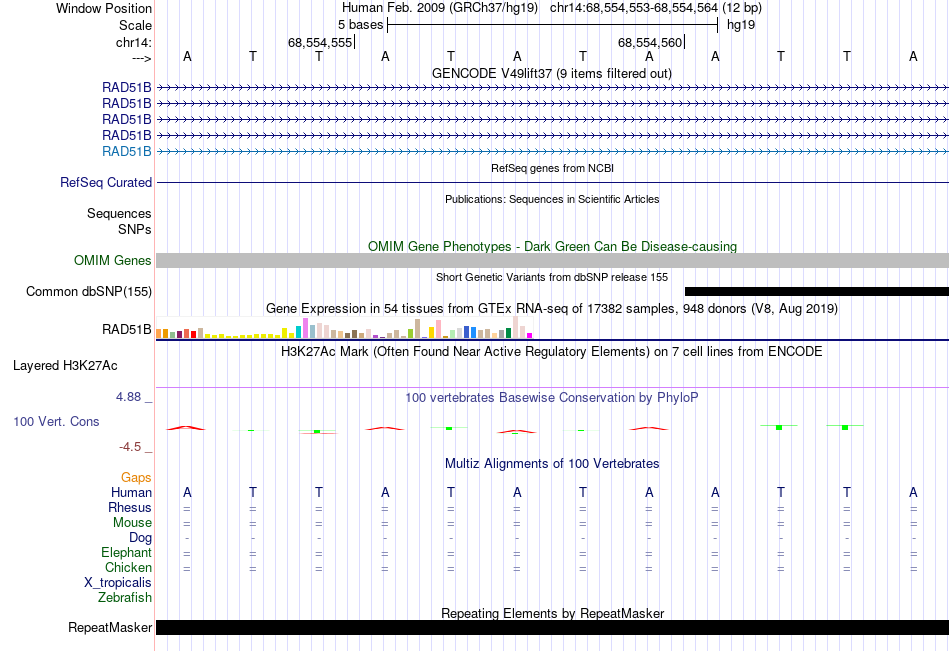Image resolution: width=950 pixels, height=651 pixels.
Task: Click the 5 bases scale text
Action: coord(360,25)
